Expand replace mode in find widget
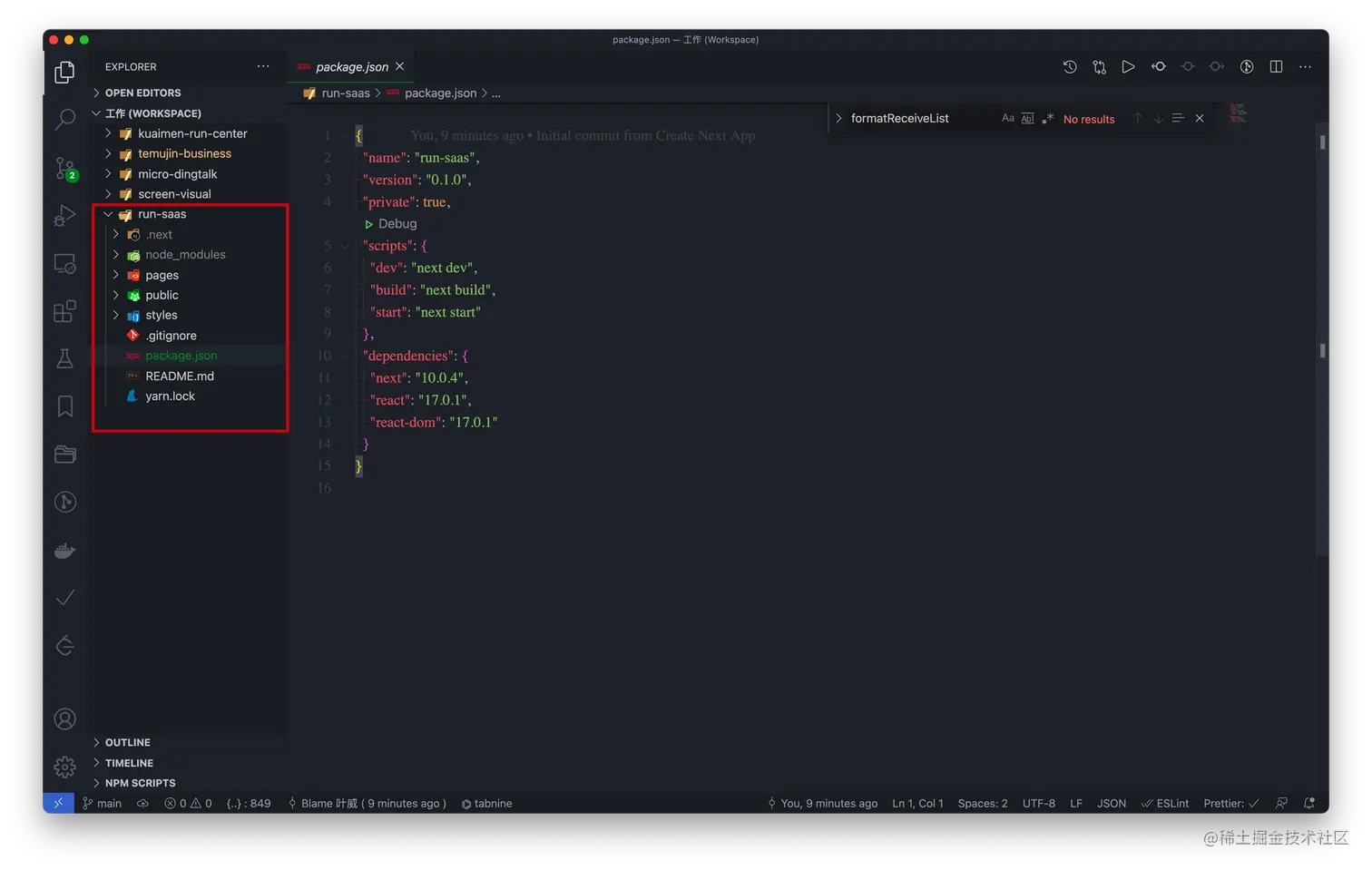The image size is (1372, 870). 838,118
